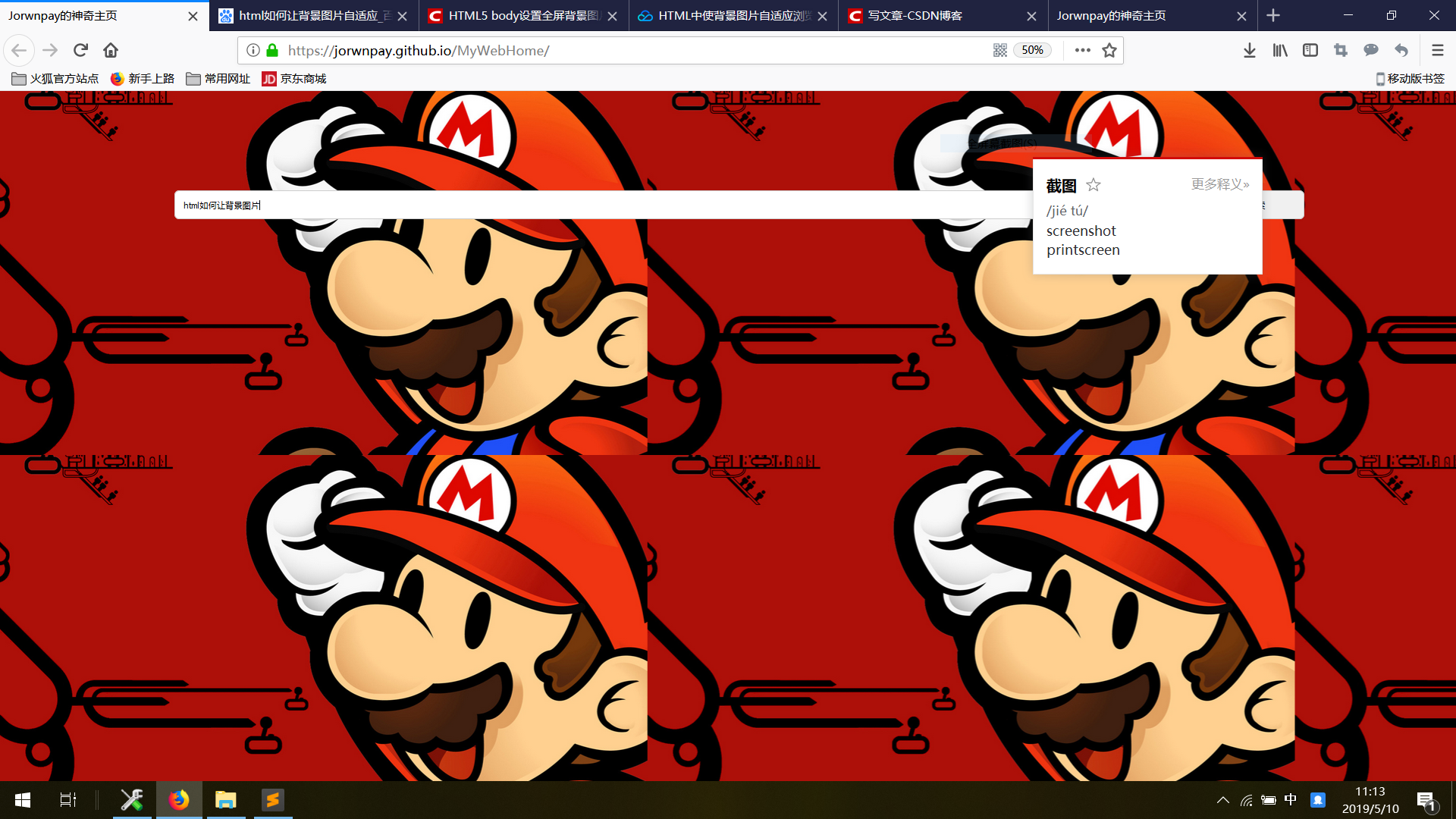Check the battery tray icon
1456x819 pixels.
click(1268, 800)
